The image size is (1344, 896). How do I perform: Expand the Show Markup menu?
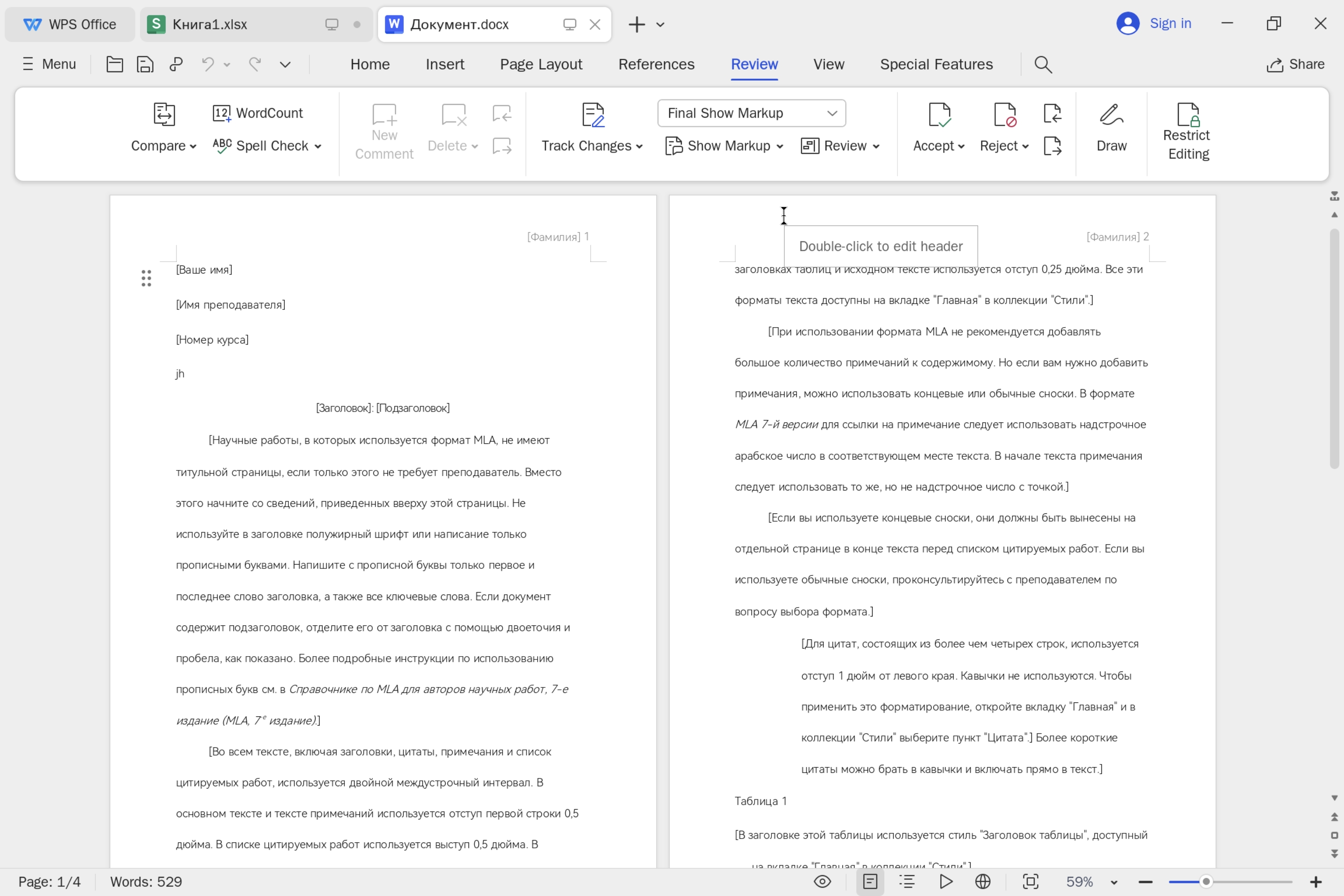pos(724,146)
